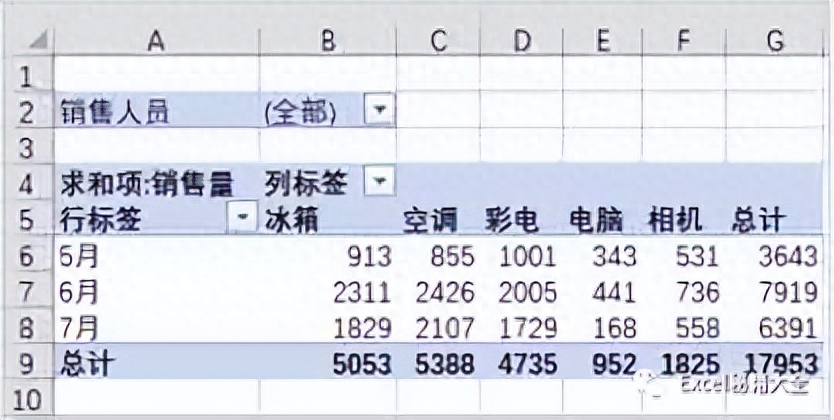Click the cell with value 2107
The height and width of the screenshot is (420, 834).
438,328
